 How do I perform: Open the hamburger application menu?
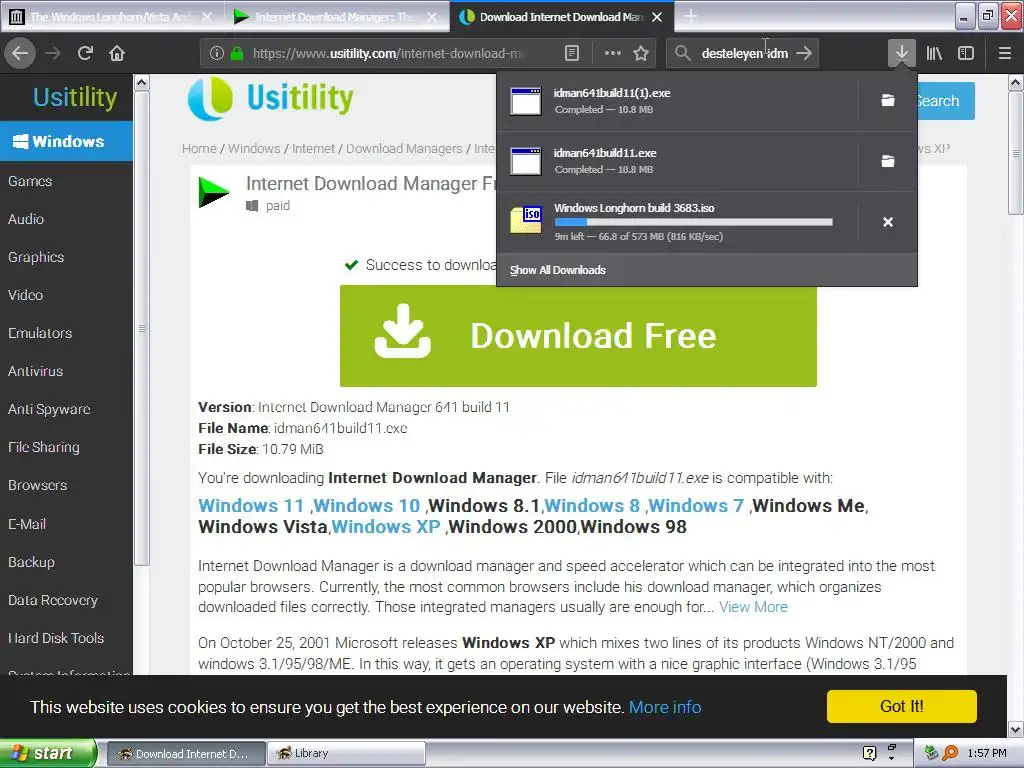(x=1004, y=53)
